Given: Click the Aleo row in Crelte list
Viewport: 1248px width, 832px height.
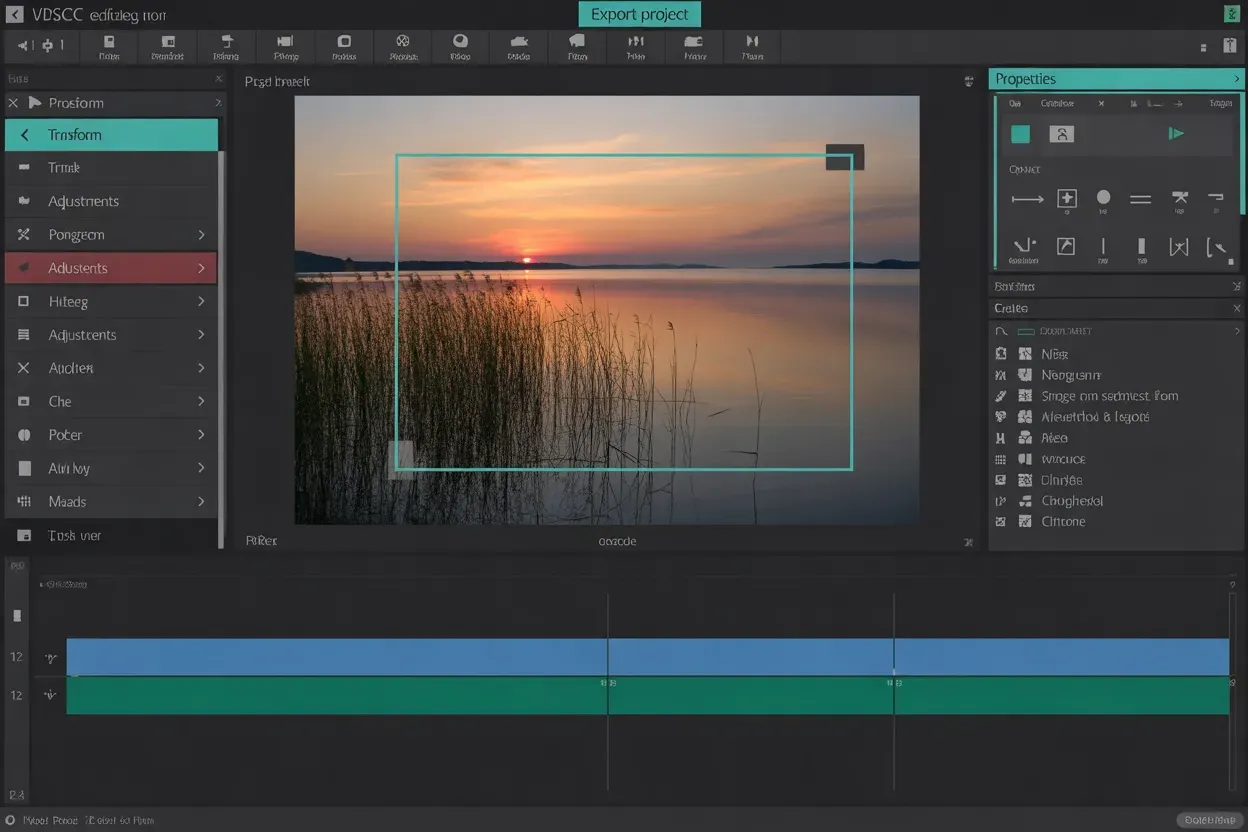Looking at the screenshot, I should (1116, 438).
